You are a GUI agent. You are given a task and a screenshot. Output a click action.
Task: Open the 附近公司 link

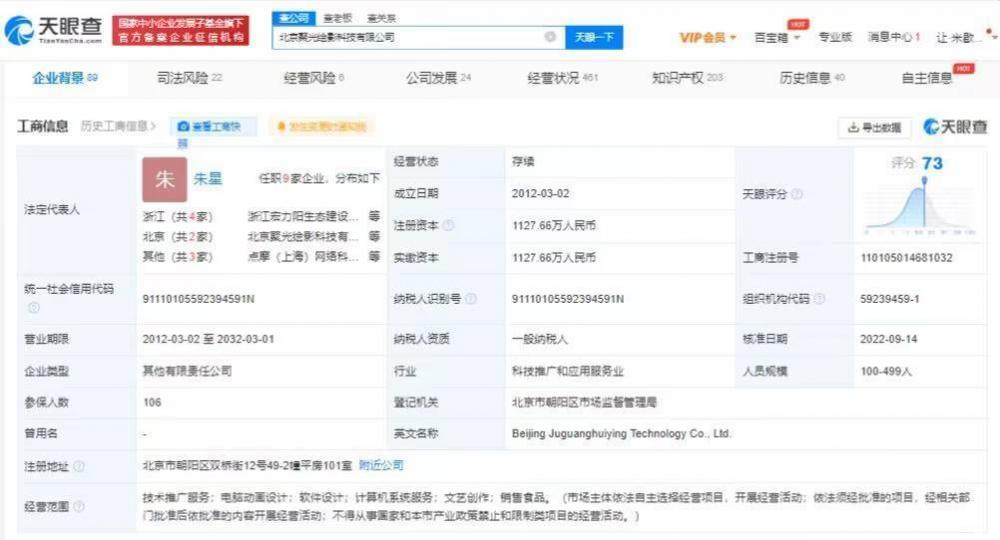click(x=381, y=466)
